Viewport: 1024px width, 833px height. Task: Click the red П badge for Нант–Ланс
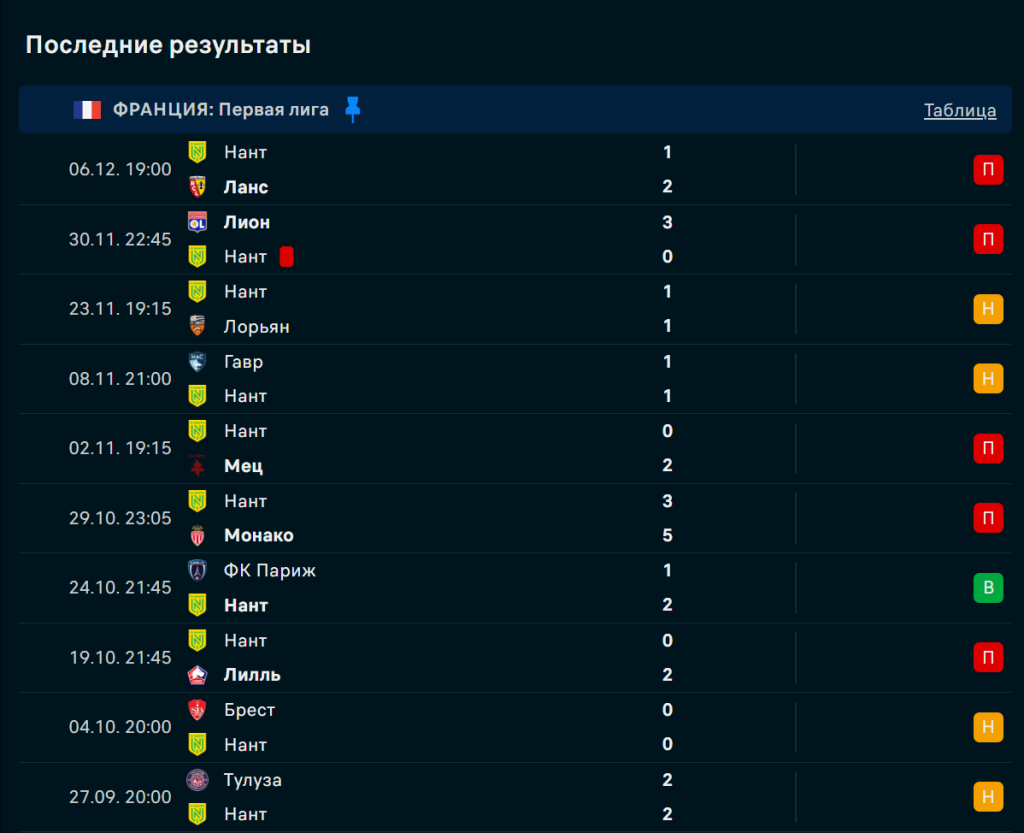[x=988, y=170]
